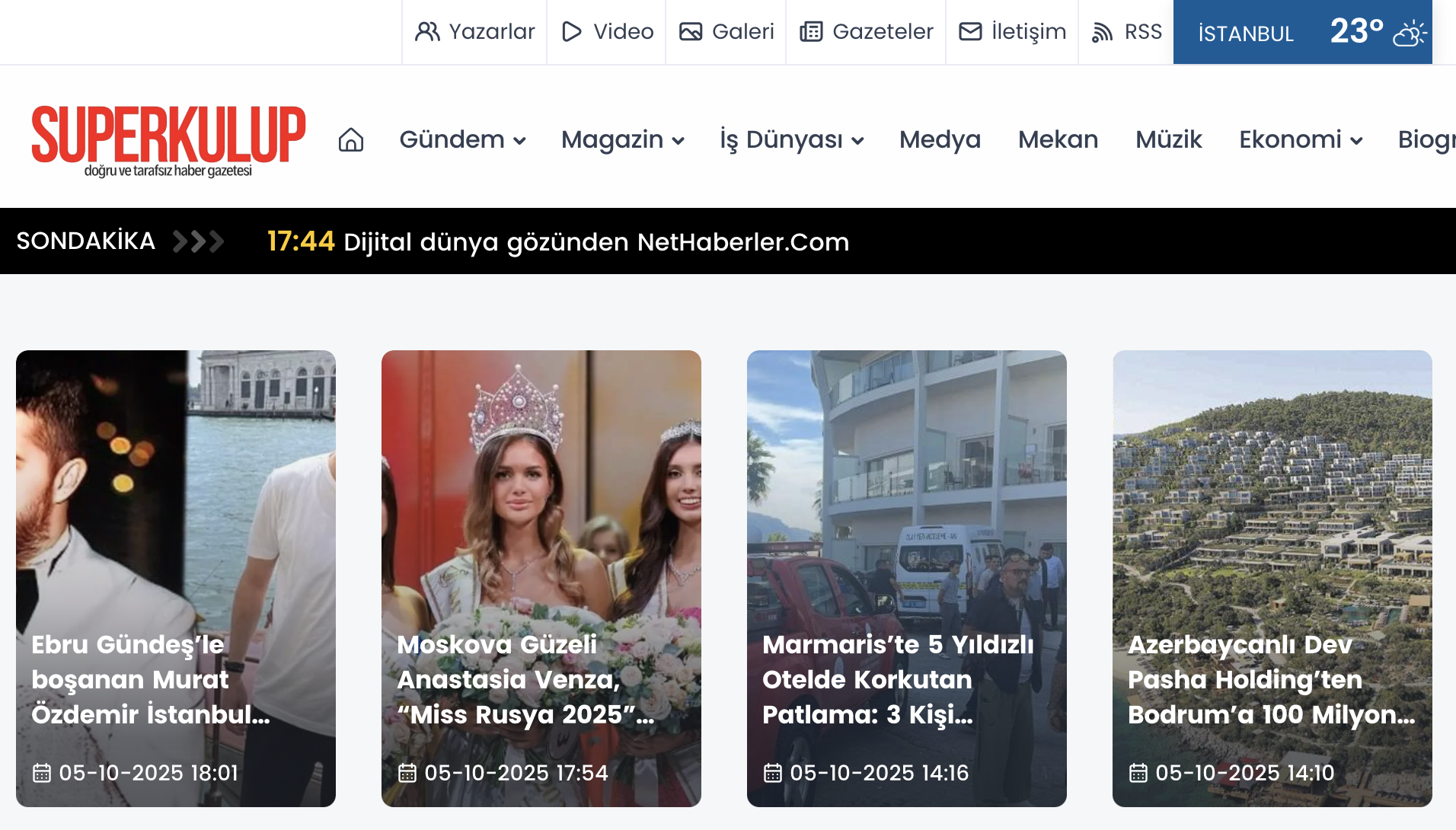Image resolution: width=1456 pixels, height=830 pixels.
Task: Click the home icon in navigation
Action: pos(350,140)
